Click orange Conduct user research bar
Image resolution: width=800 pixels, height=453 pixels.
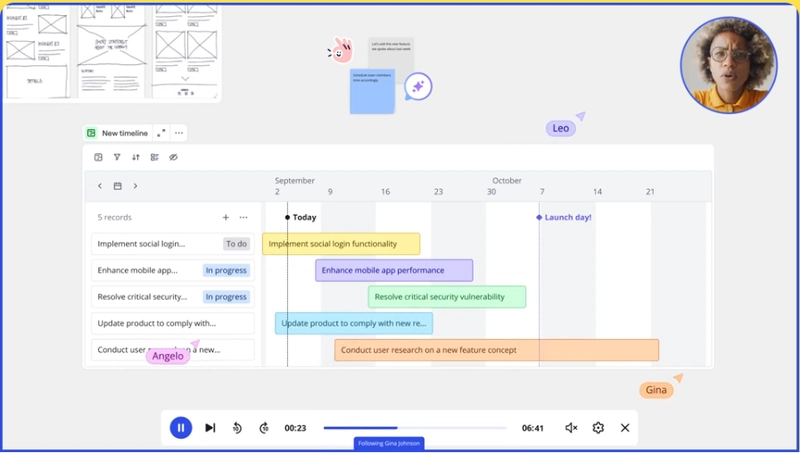coord(496,350)
